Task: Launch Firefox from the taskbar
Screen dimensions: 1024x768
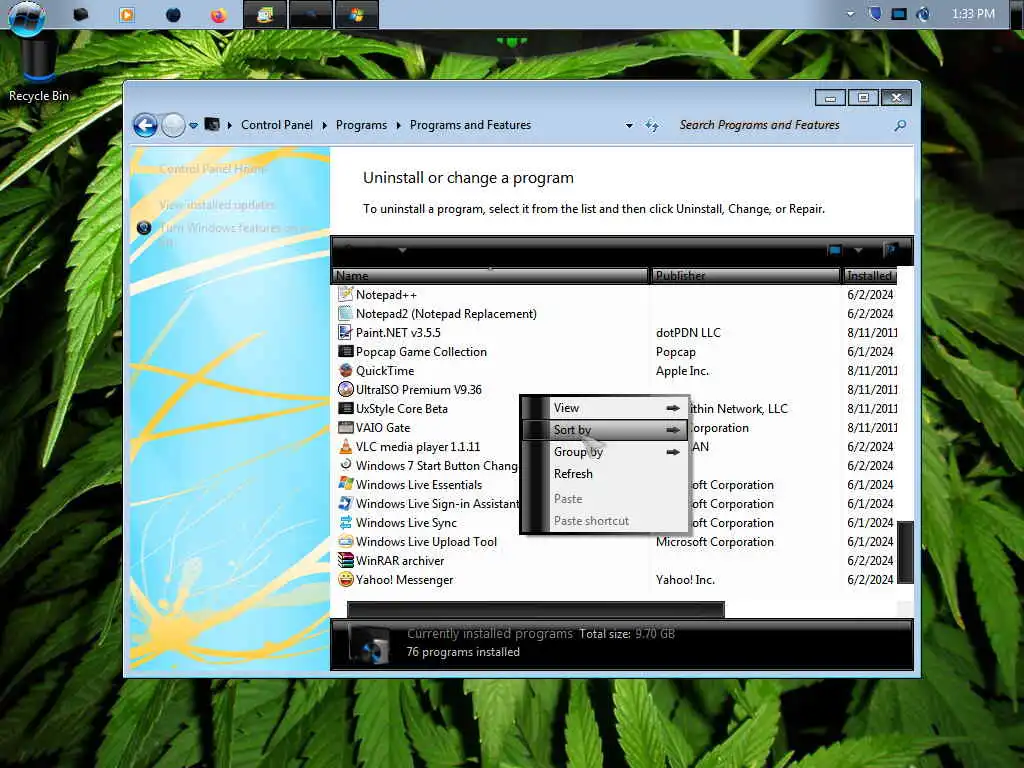Action: point(218,14)
